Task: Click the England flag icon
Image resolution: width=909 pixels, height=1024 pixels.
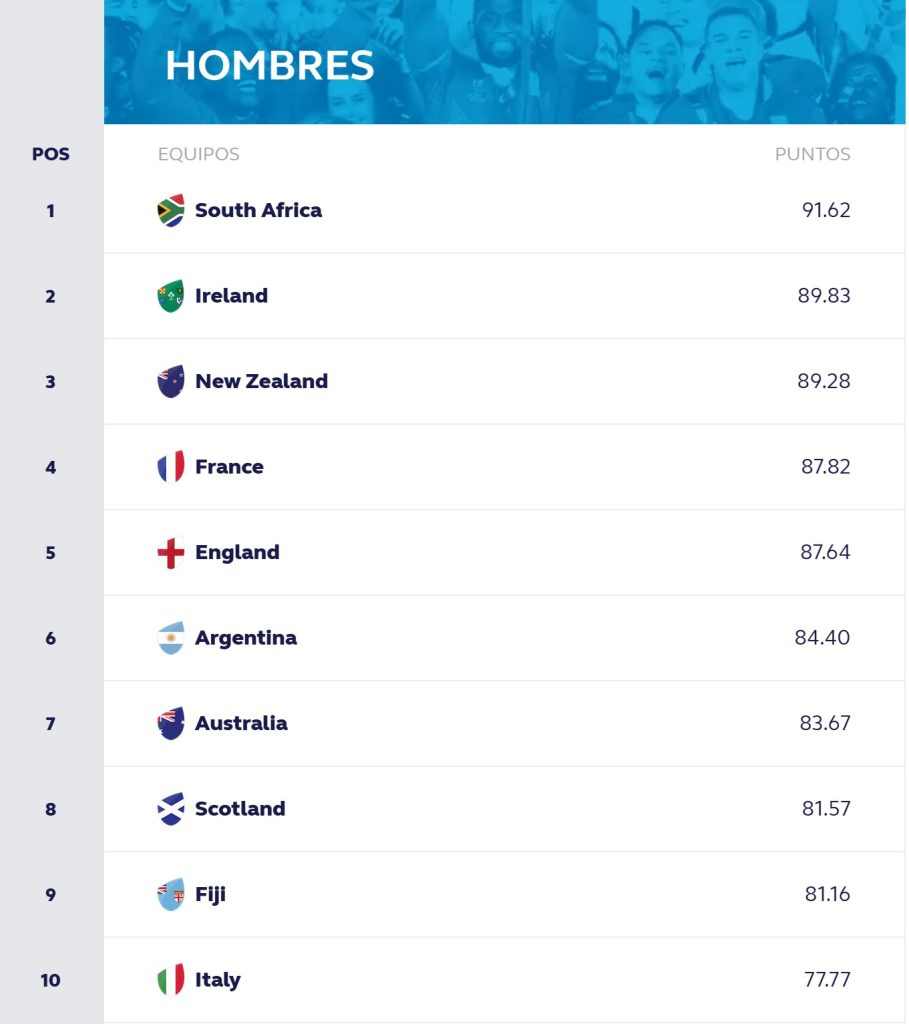Action: (171, 552)
